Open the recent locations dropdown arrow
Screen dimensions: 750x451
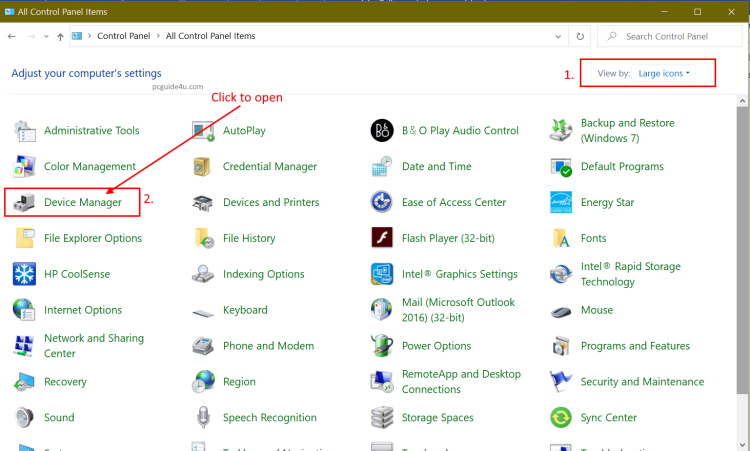tap(47, 36)
